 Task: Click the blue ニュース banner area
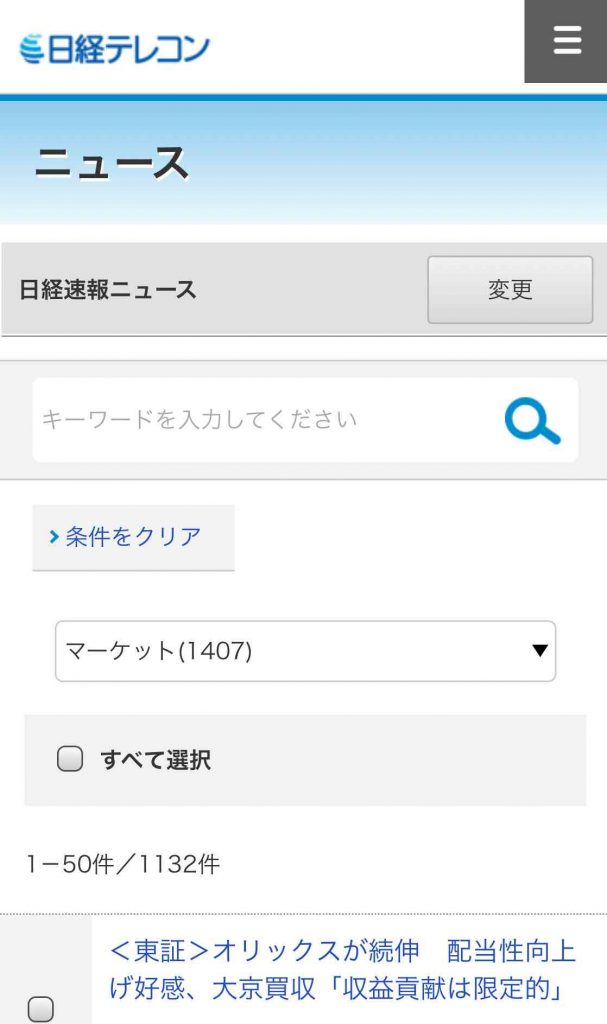coord(303,163)
